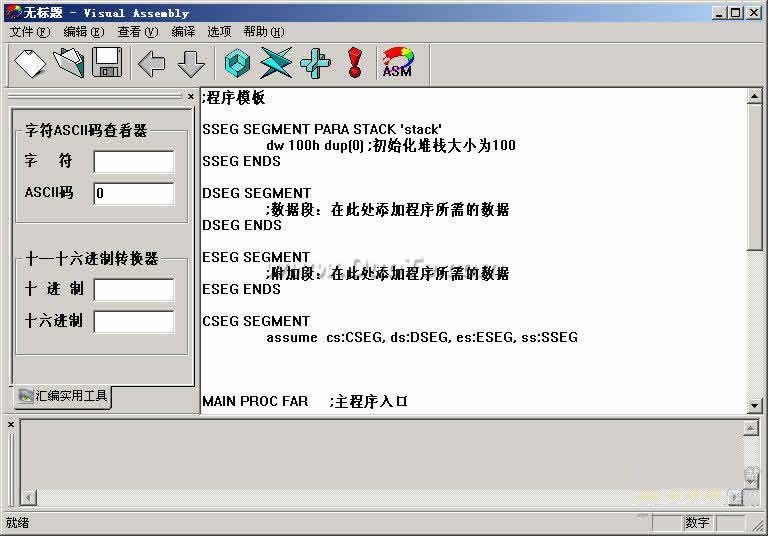Close the left tools side panel

click(191, 97)
